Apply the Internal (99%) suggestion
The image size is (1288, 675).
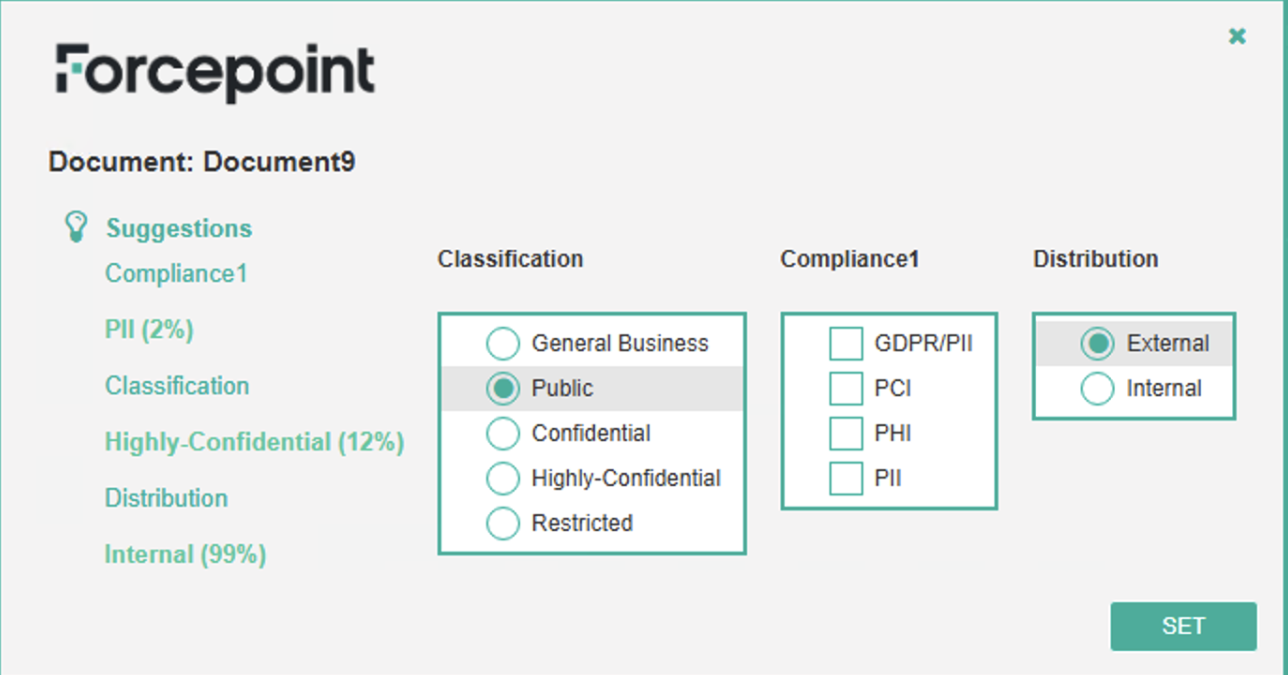click(x=185, y=554)
